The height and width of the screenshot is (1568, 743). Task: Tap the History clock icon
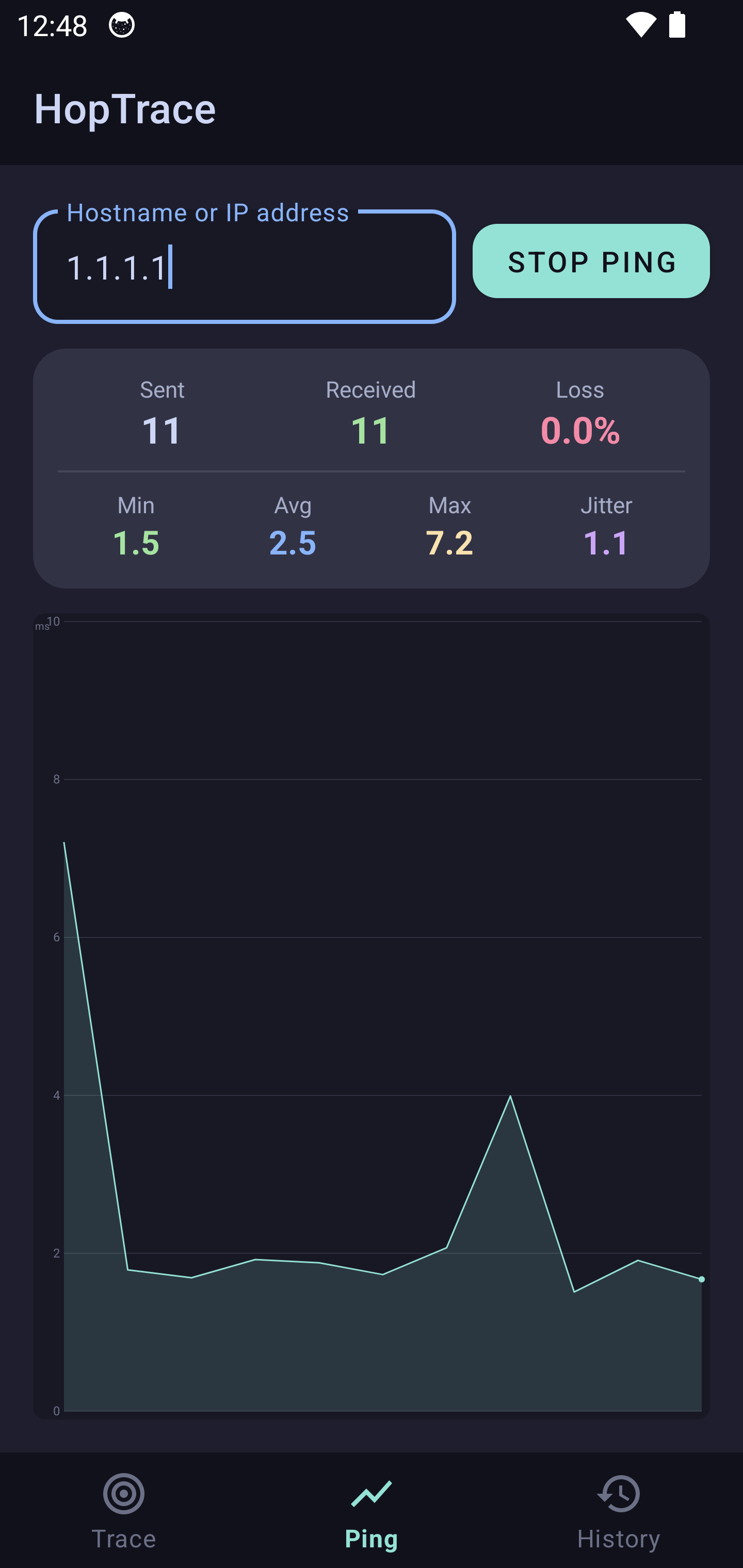619,1494
